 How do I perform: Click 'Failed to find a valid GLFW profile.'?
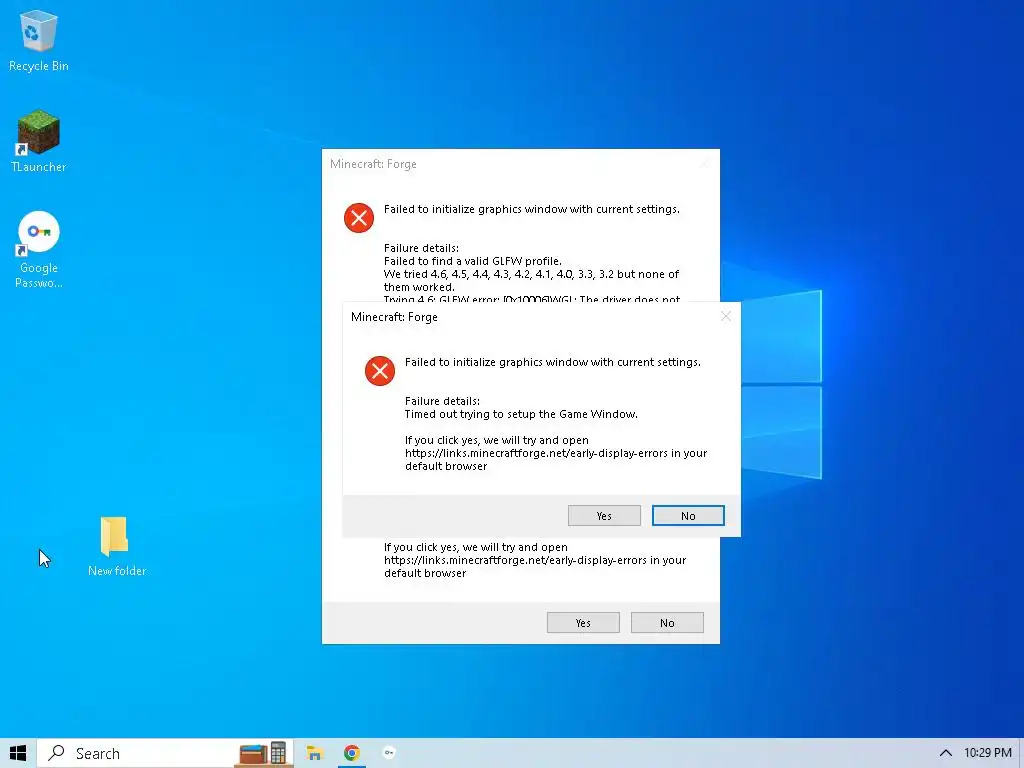click(473, 261)
